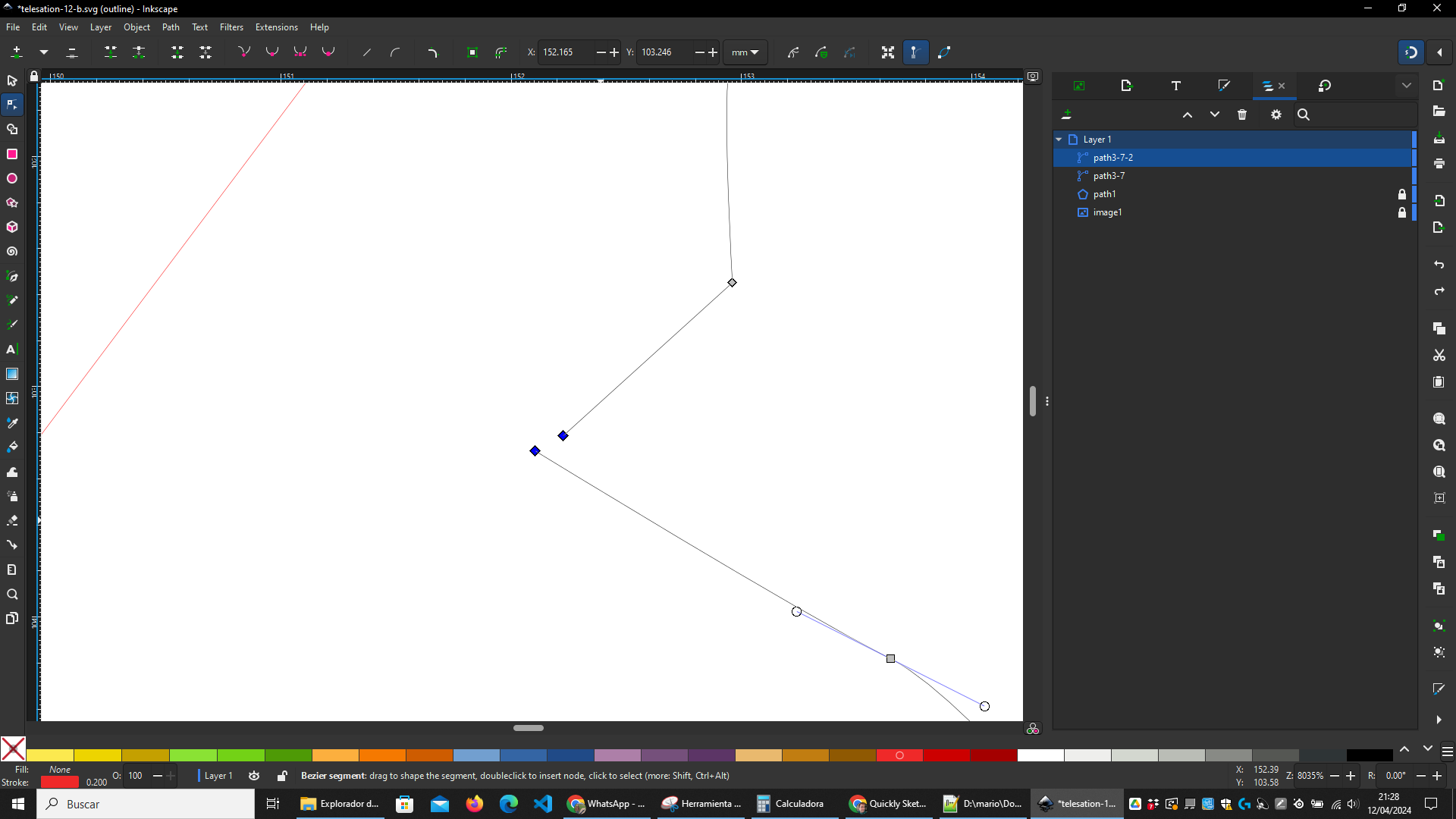The height and width of the screenshot is (819, 1456).
Task: Increase zoom with plus button
Action: pos(1351,776)
